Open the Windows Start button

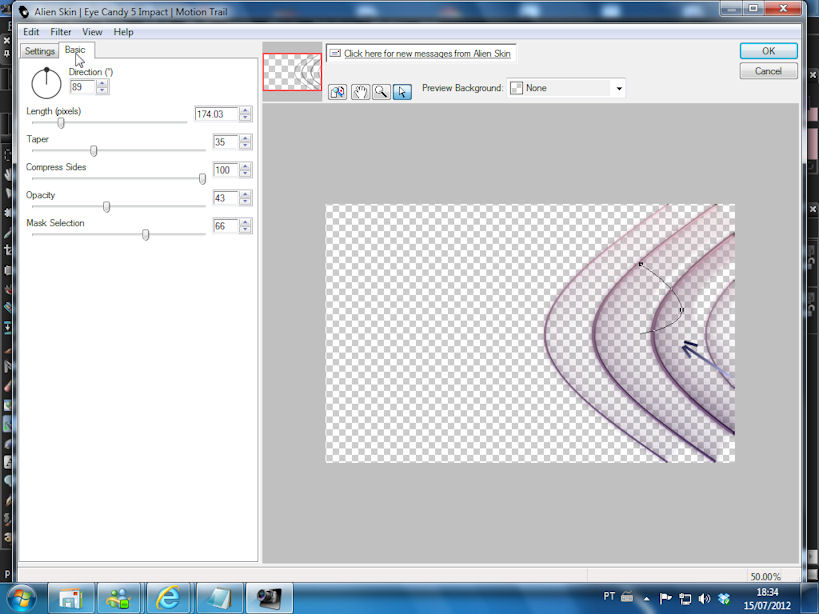coord(21,598)
